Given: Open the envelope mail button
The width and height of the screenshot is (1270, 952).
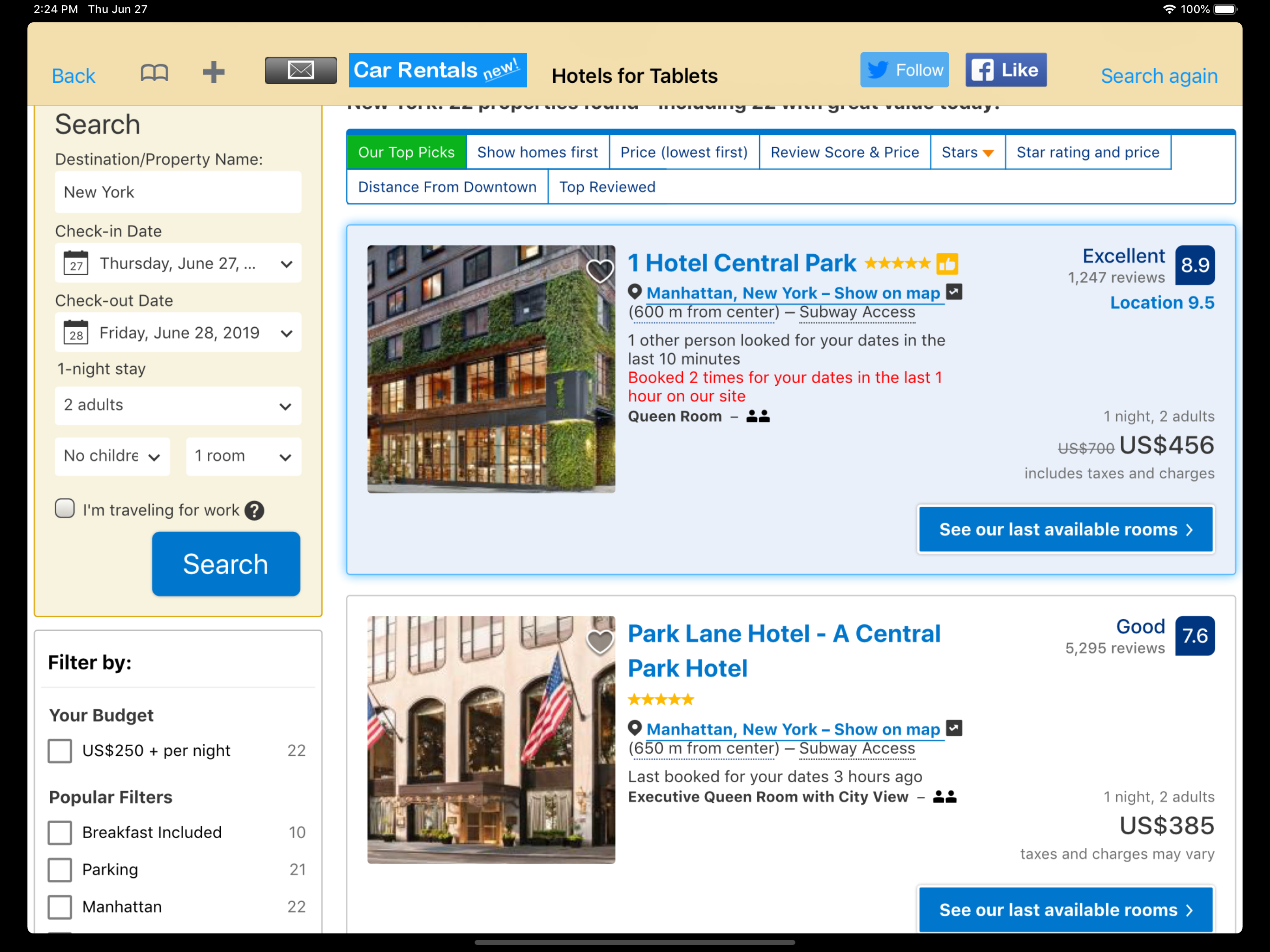Looking at the screenshot, I should (300, 71).
